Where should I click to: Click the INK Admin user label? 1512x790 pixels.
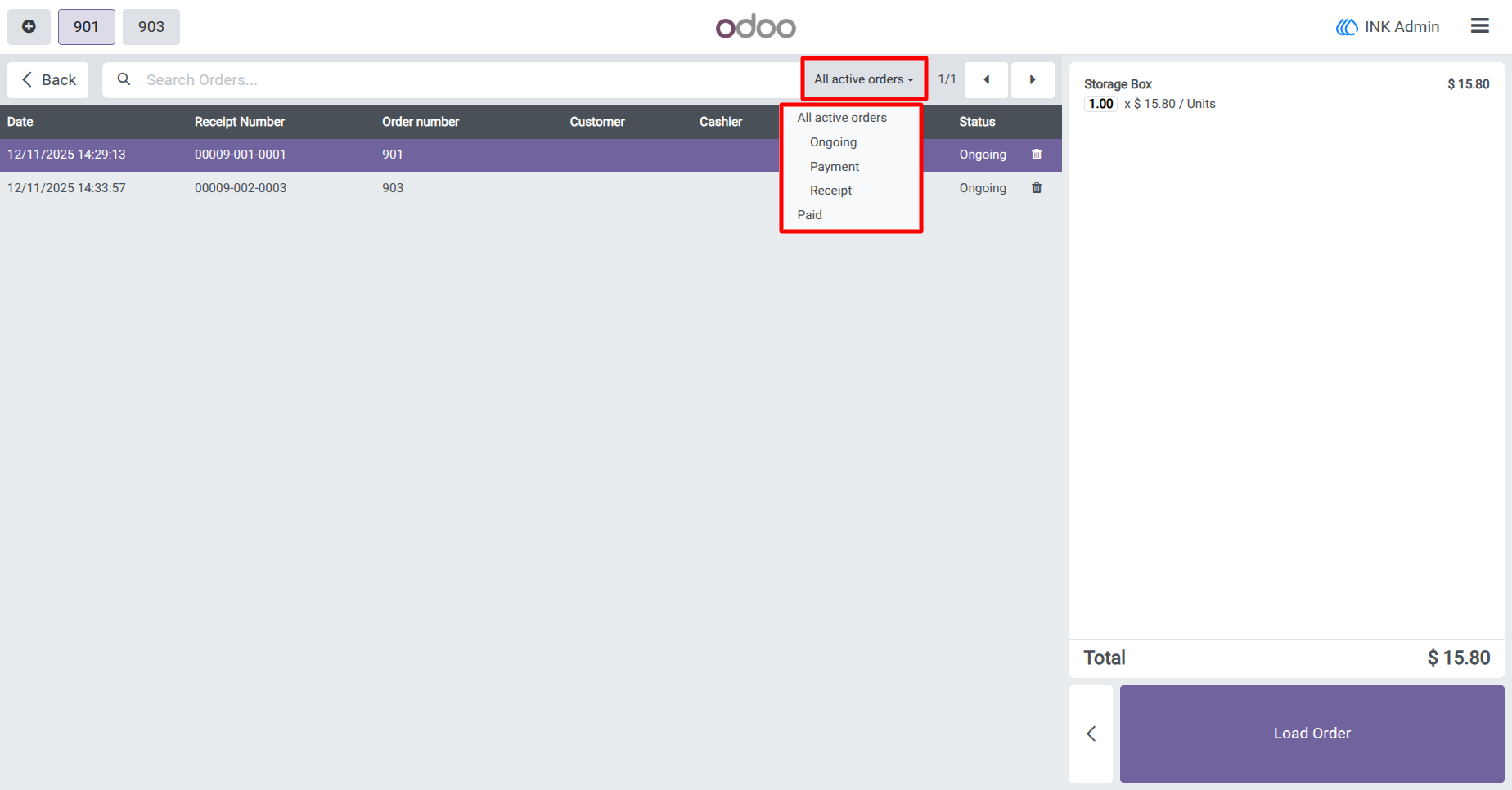[x=1388, y=27]
